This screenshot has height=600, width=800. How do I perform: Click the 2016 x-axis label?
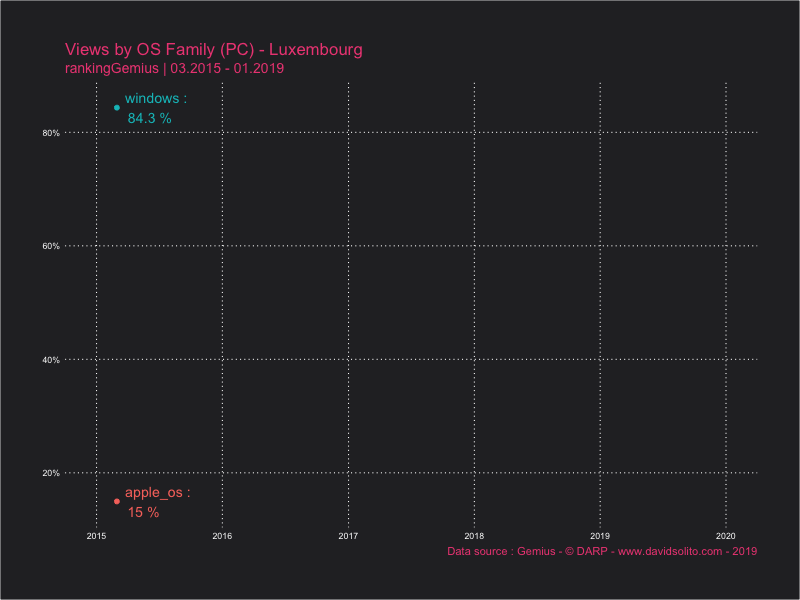click(222, 536)
